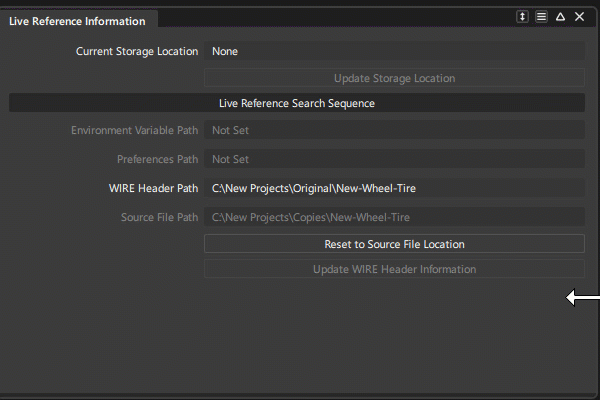Collapse panel with the triangle icon
The image size is (600, 400).
pyautogui.click(x=560, y=17)
